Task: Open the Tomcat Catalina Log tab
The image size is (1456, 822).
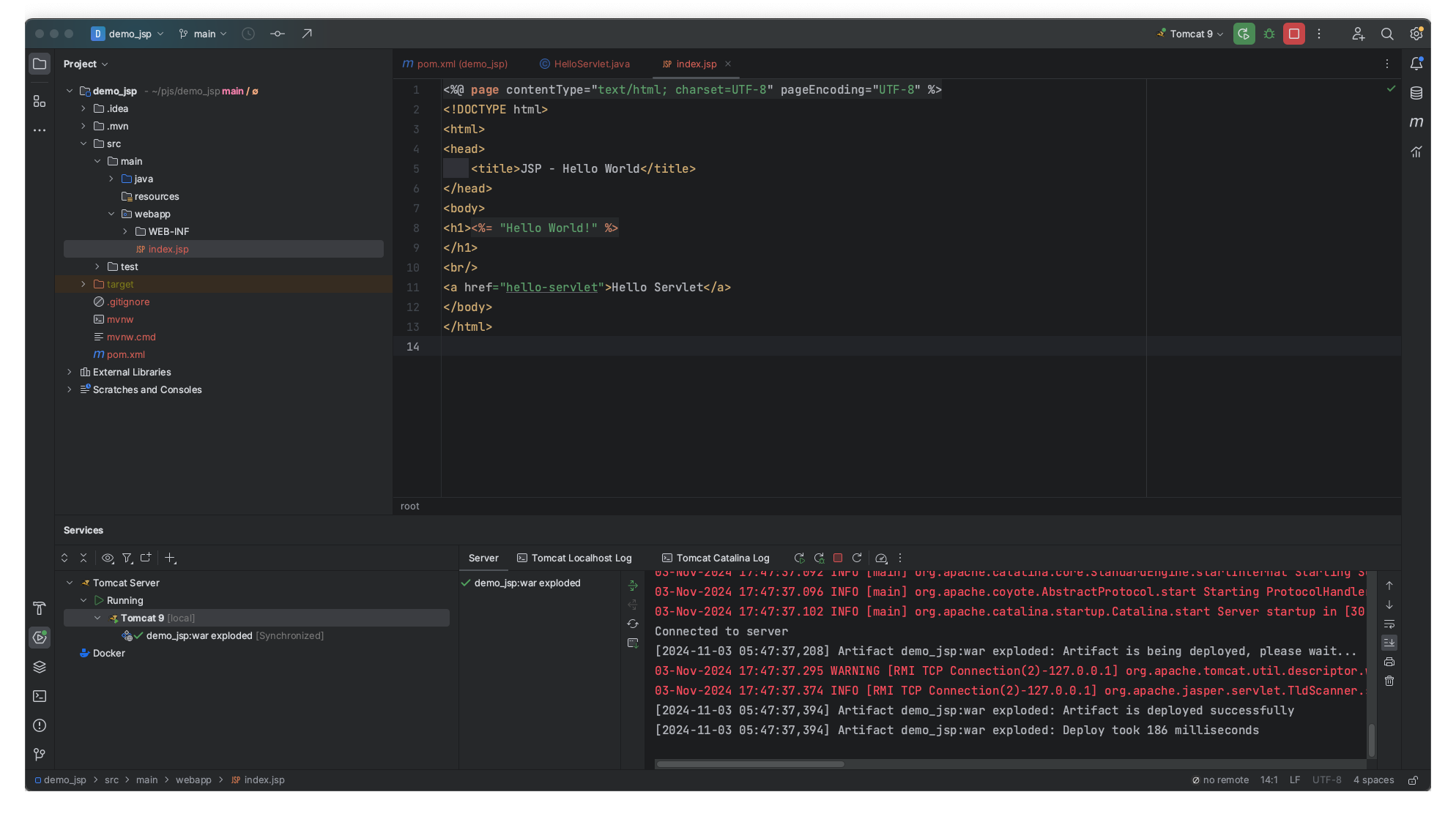Action: point(716,558)
